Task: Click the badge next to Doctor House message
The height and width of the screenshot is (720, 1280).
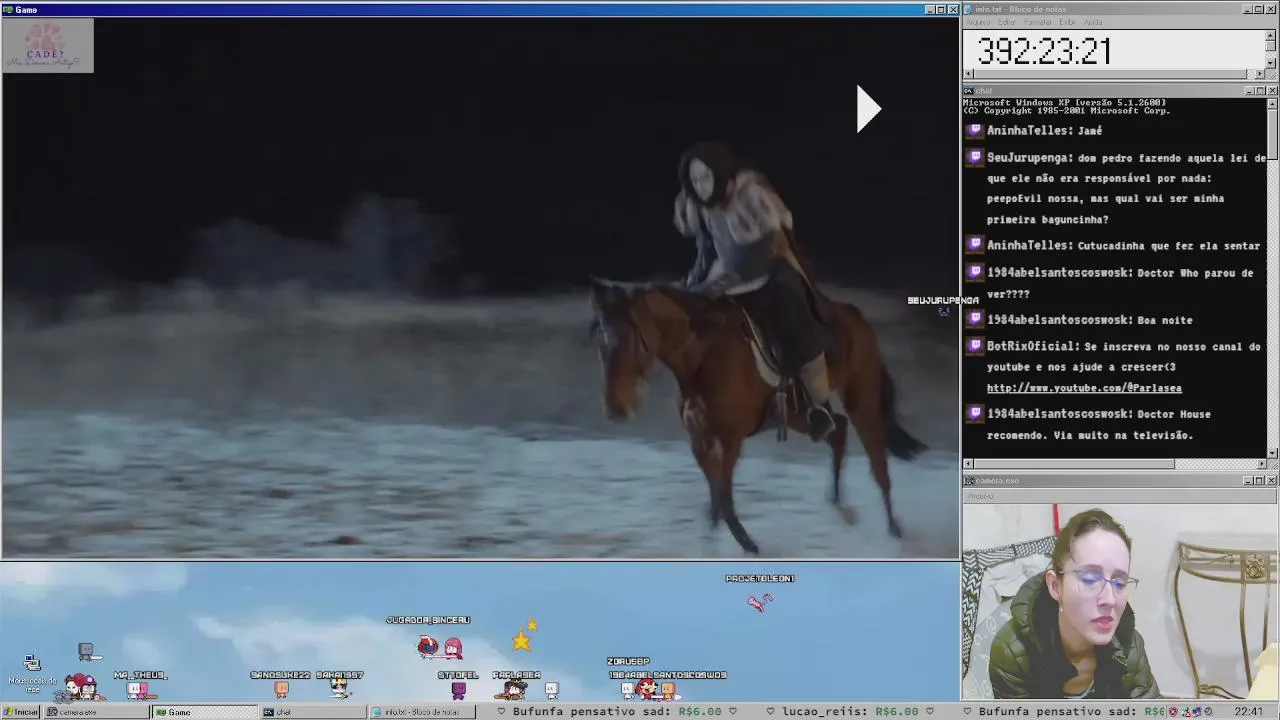Action: coord(975,413)
